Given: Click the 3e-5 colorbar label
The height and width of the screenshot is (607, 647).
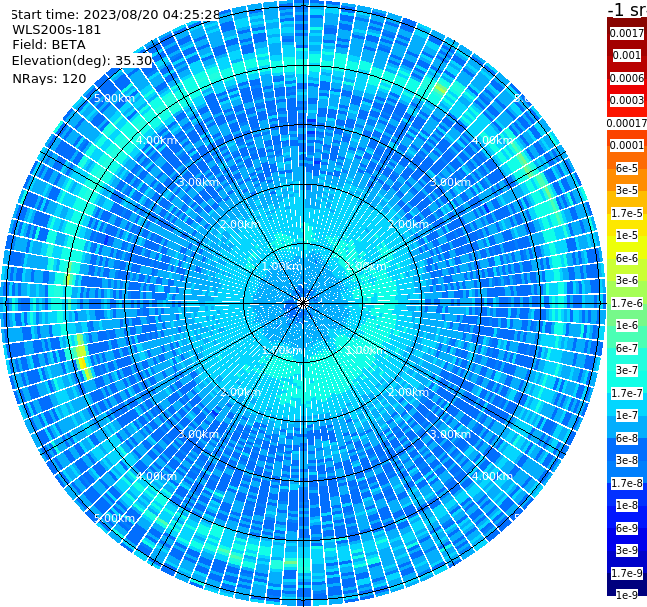Looking at the screenshot, I should pyautogui.click(x=627, y=190).
